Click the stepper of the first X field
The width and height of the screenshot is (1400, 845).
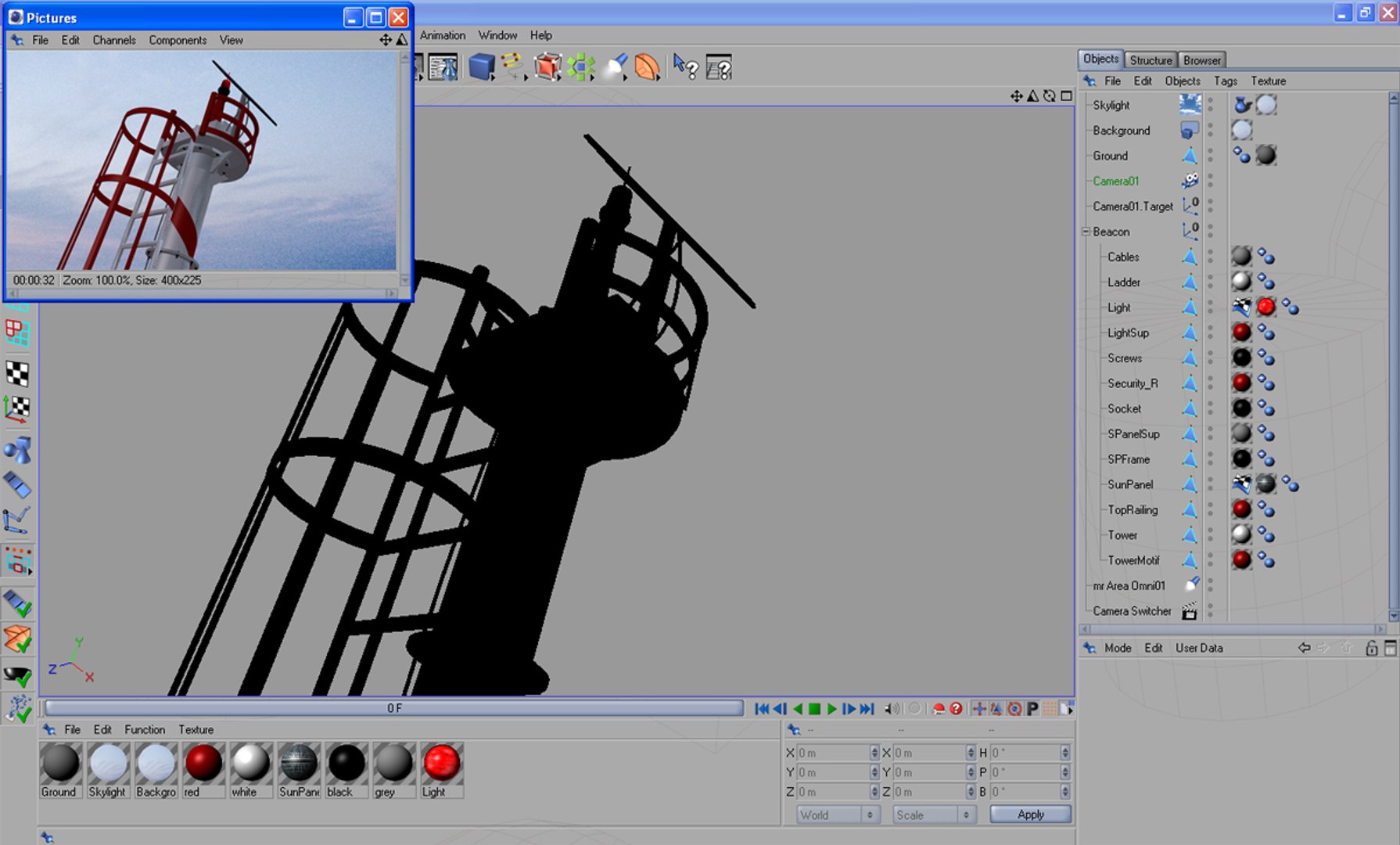pos(874,753)
